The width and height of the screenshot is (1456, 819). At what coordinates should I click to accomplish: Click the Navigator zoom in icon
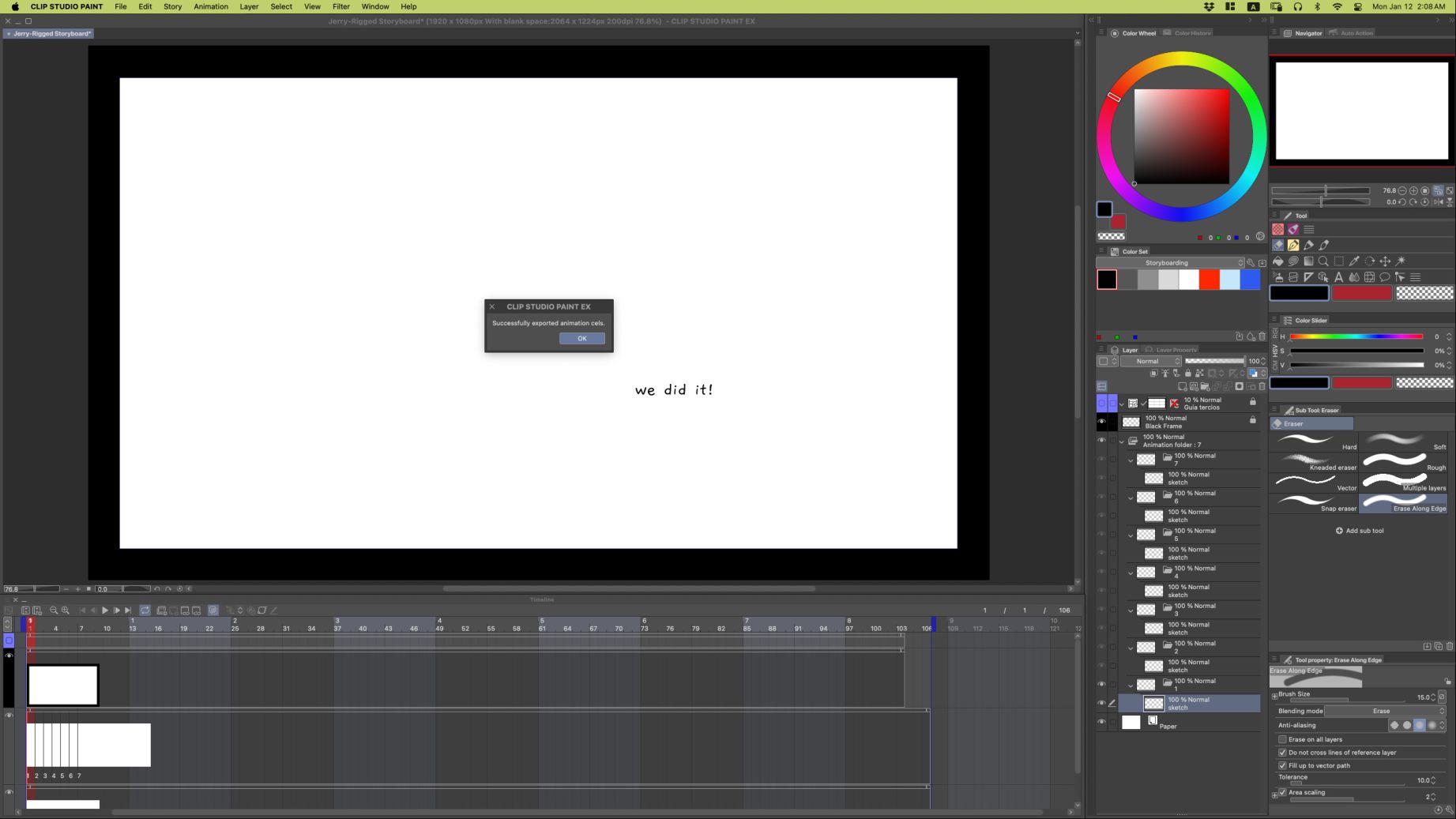tap(1413, 190)
